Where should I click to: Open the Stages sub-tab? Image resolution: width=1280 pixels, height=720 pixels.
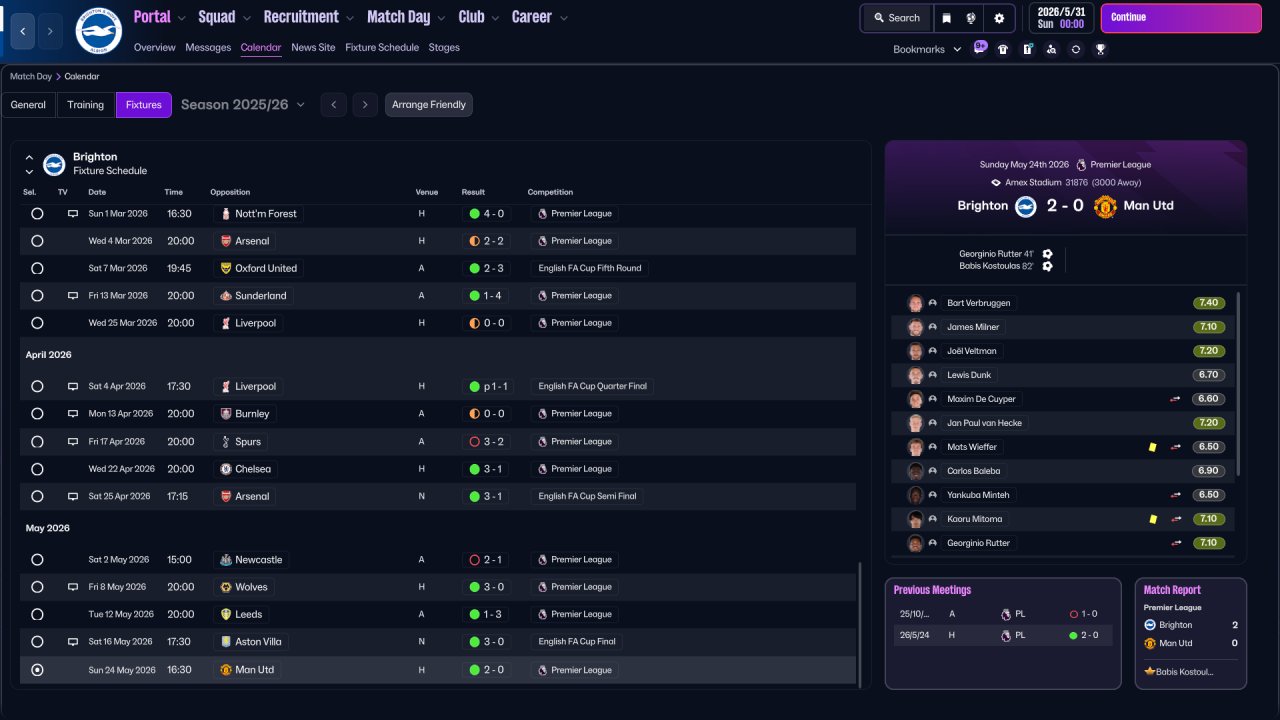pos(444,48)
